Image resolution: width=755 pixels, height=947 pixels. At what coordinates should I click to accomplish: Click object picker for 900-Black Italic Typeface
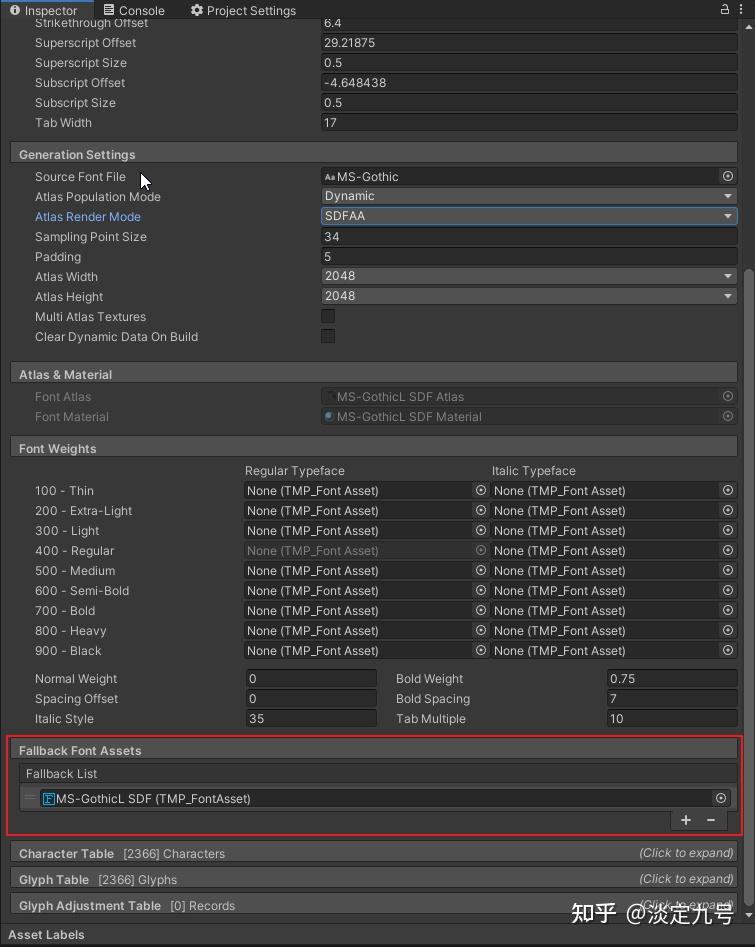727,650
